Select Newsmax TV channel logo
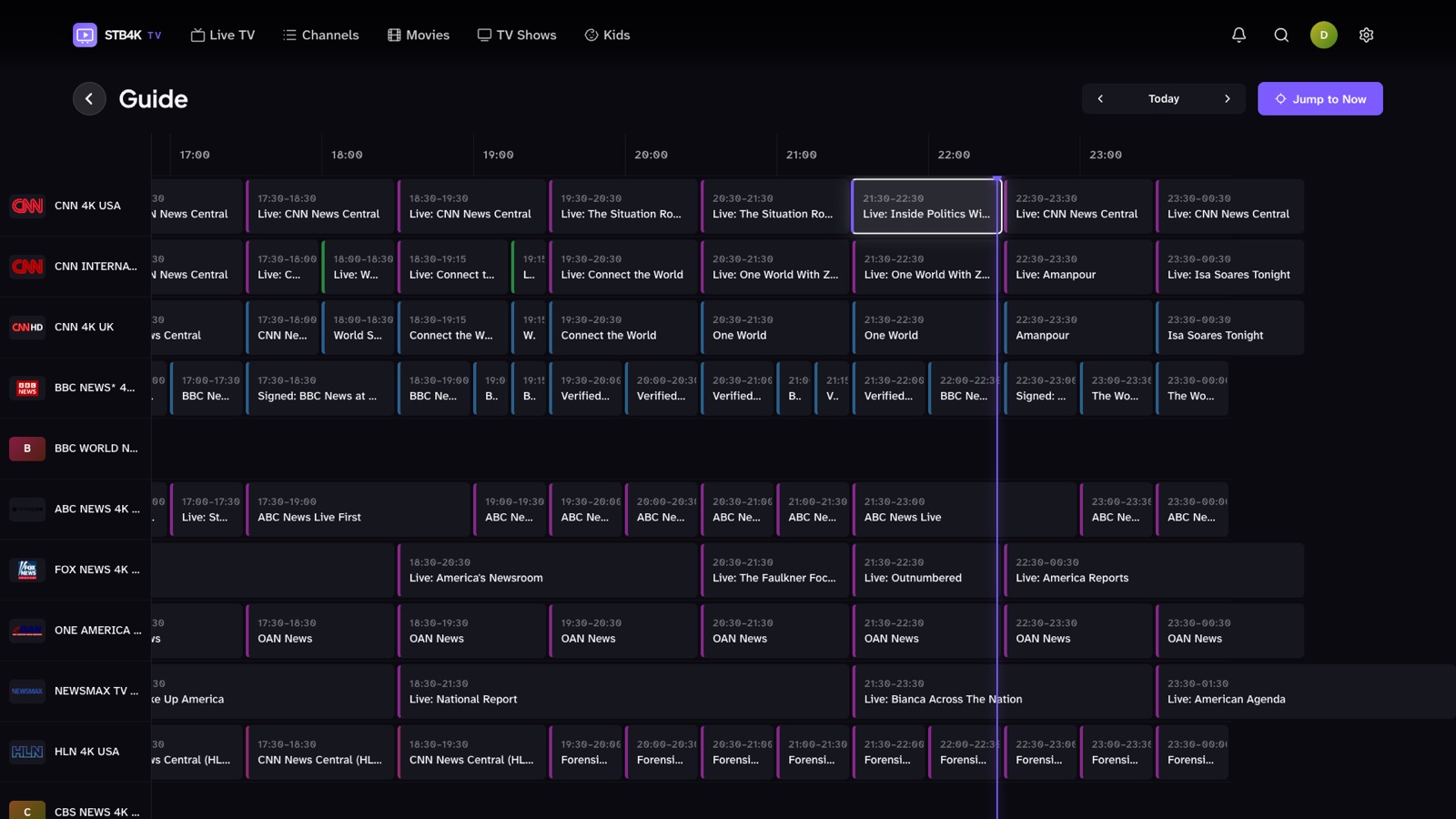 pos(27,692)
